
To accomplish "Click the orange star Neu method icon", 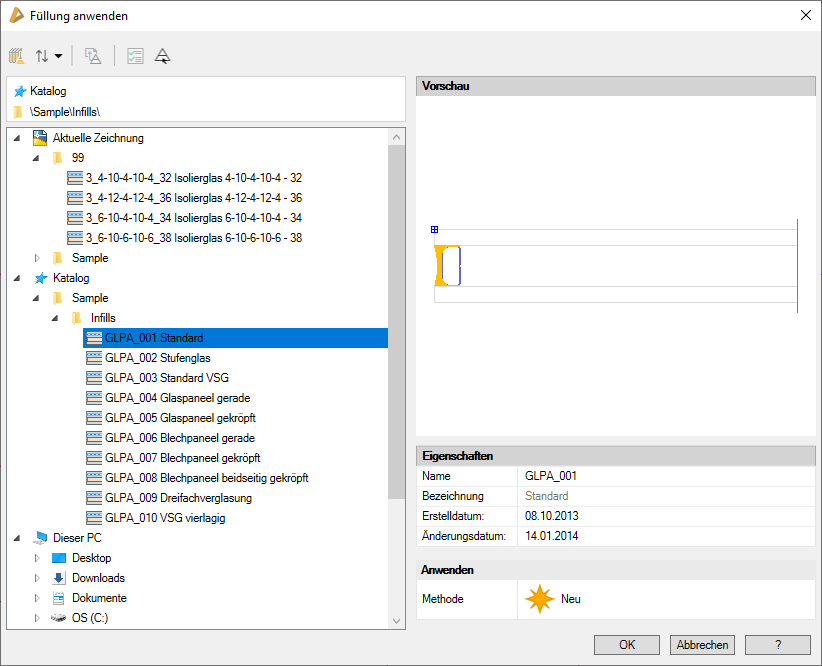I will pos(540,599).
